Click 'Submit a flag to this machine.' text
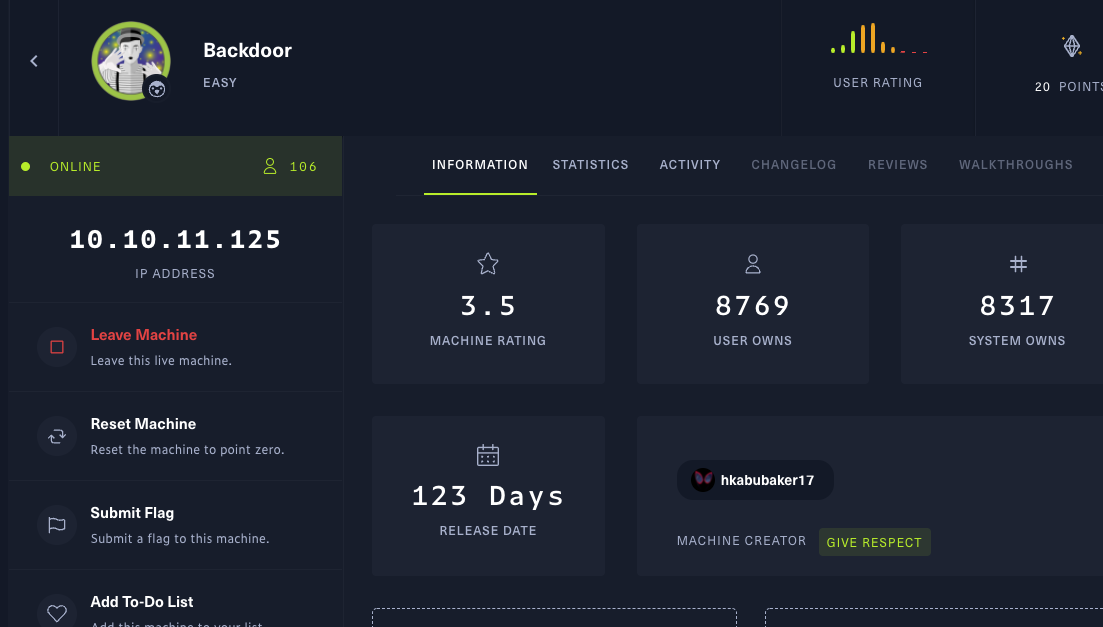 tap(180, 538)
